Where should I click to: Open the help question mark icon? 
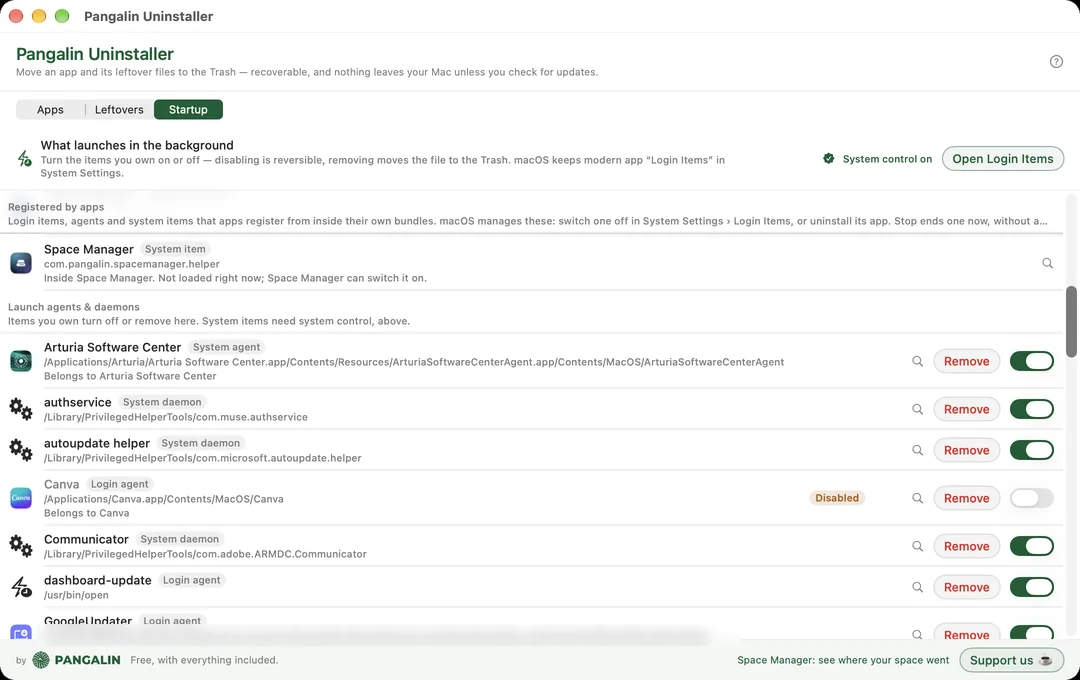[x=1056, y=61]
